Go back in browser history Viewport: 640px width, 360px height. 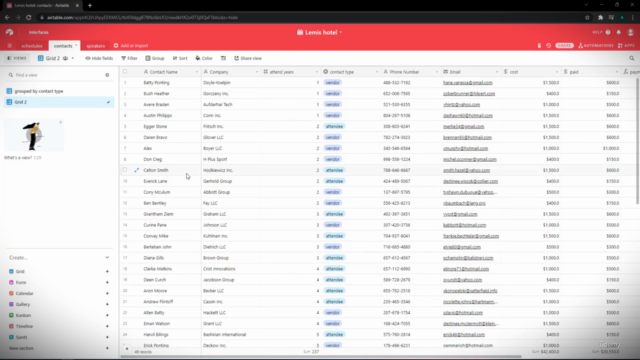(x=7, y=18)
